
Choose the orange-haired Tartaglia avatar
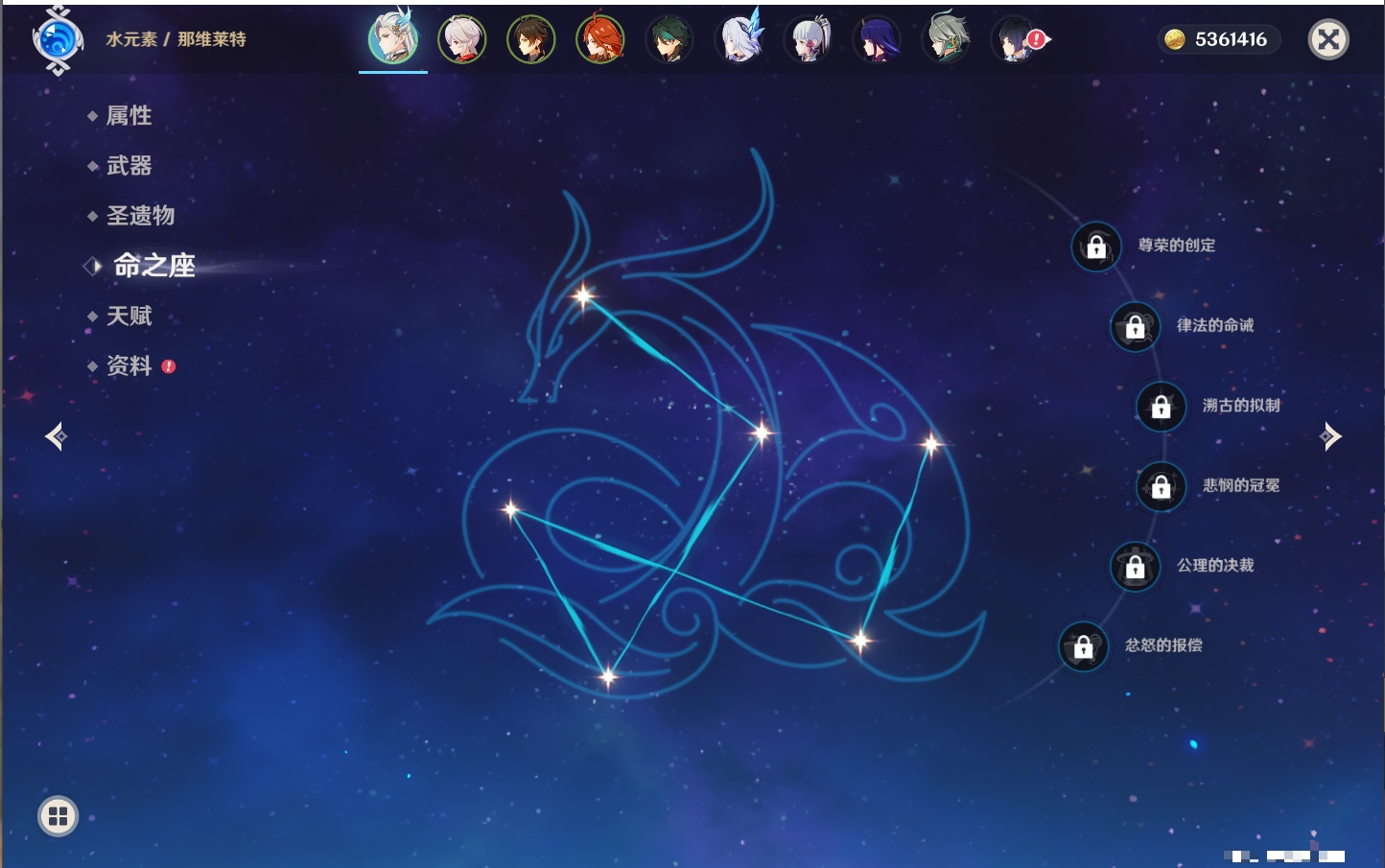(599, 40)
